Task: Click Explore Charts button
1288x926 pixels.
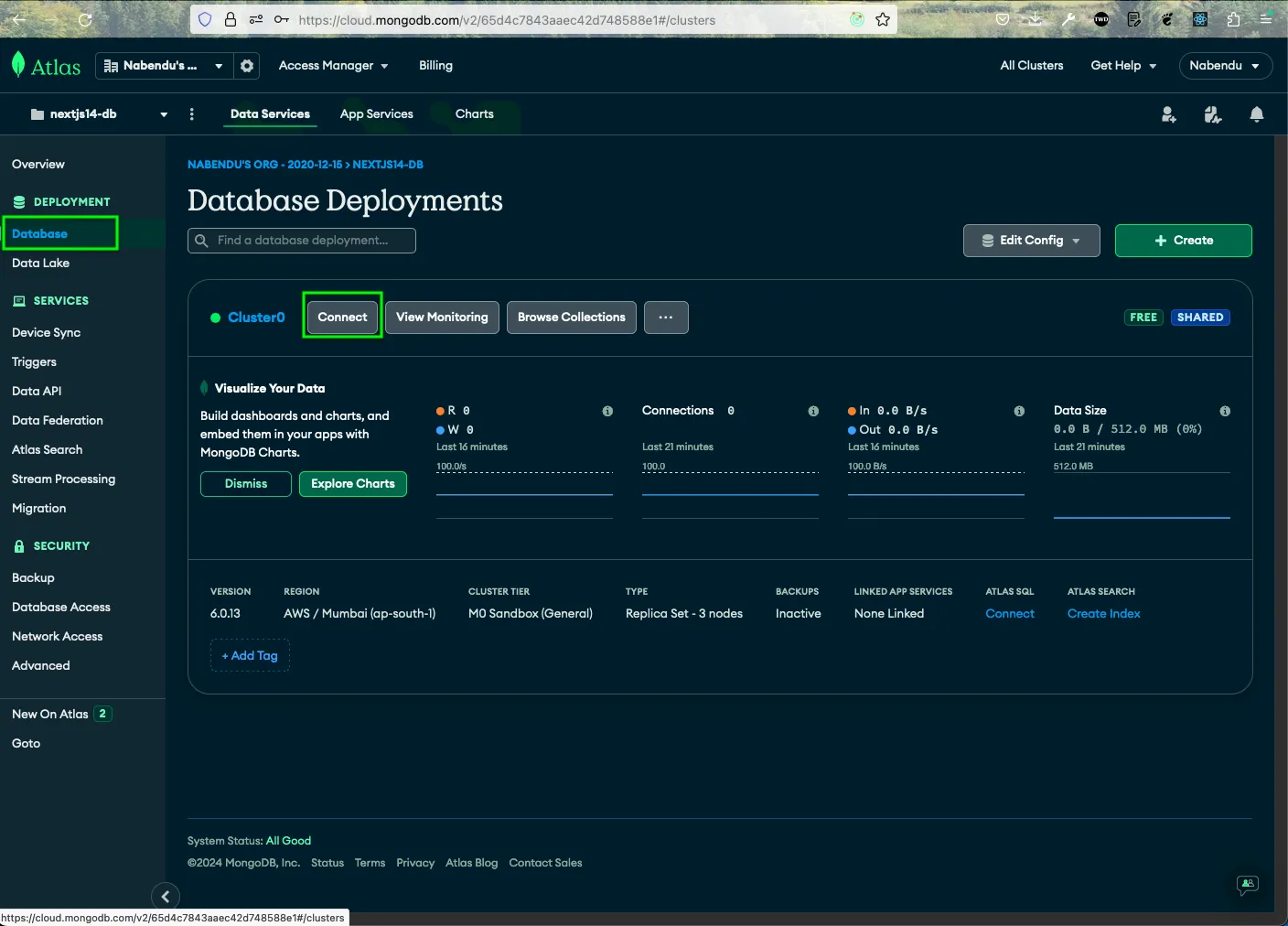Action: tap(353, 484)
